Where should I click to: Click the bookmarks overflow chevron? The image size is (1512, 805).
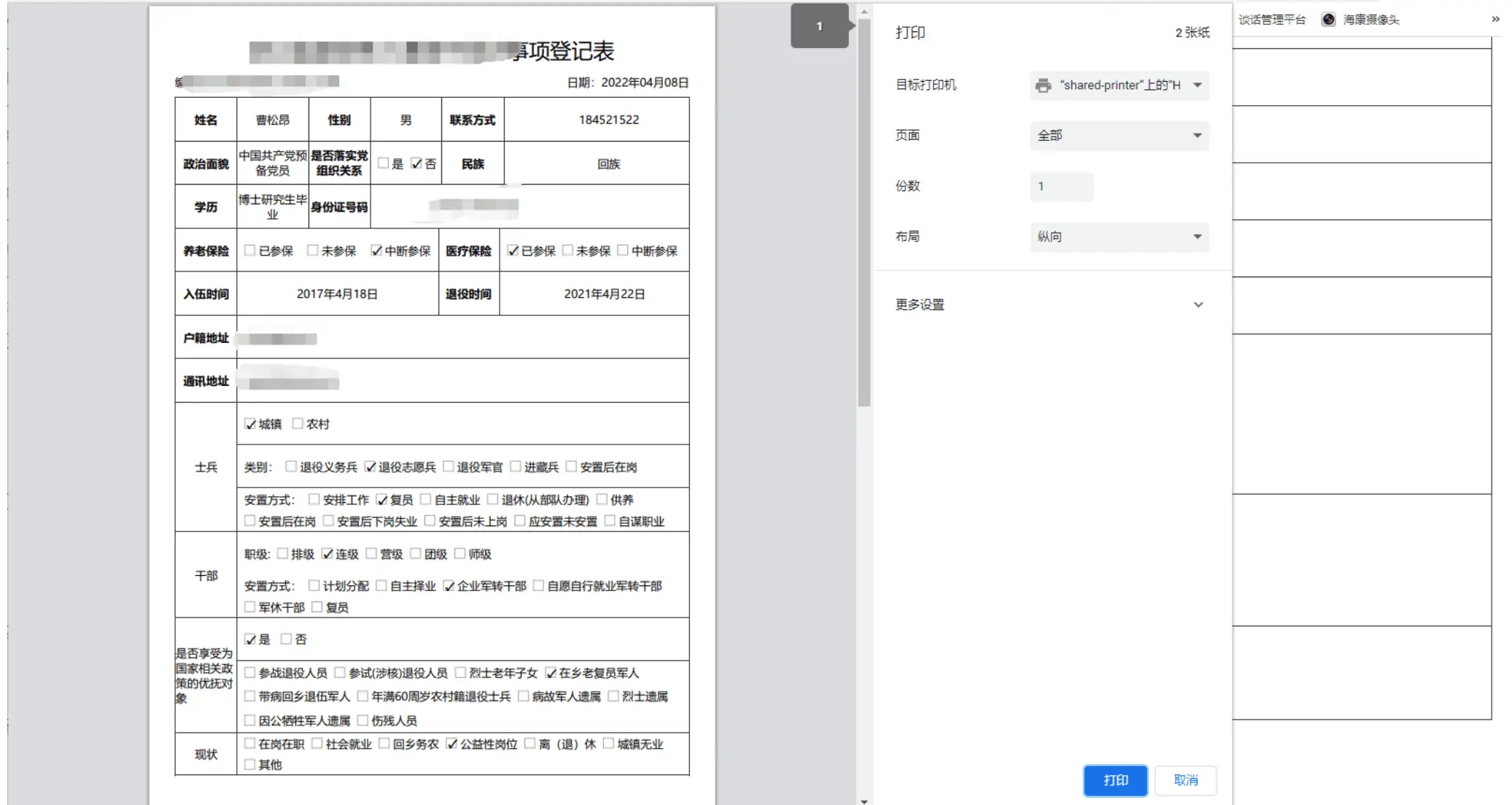point(1494,19)
